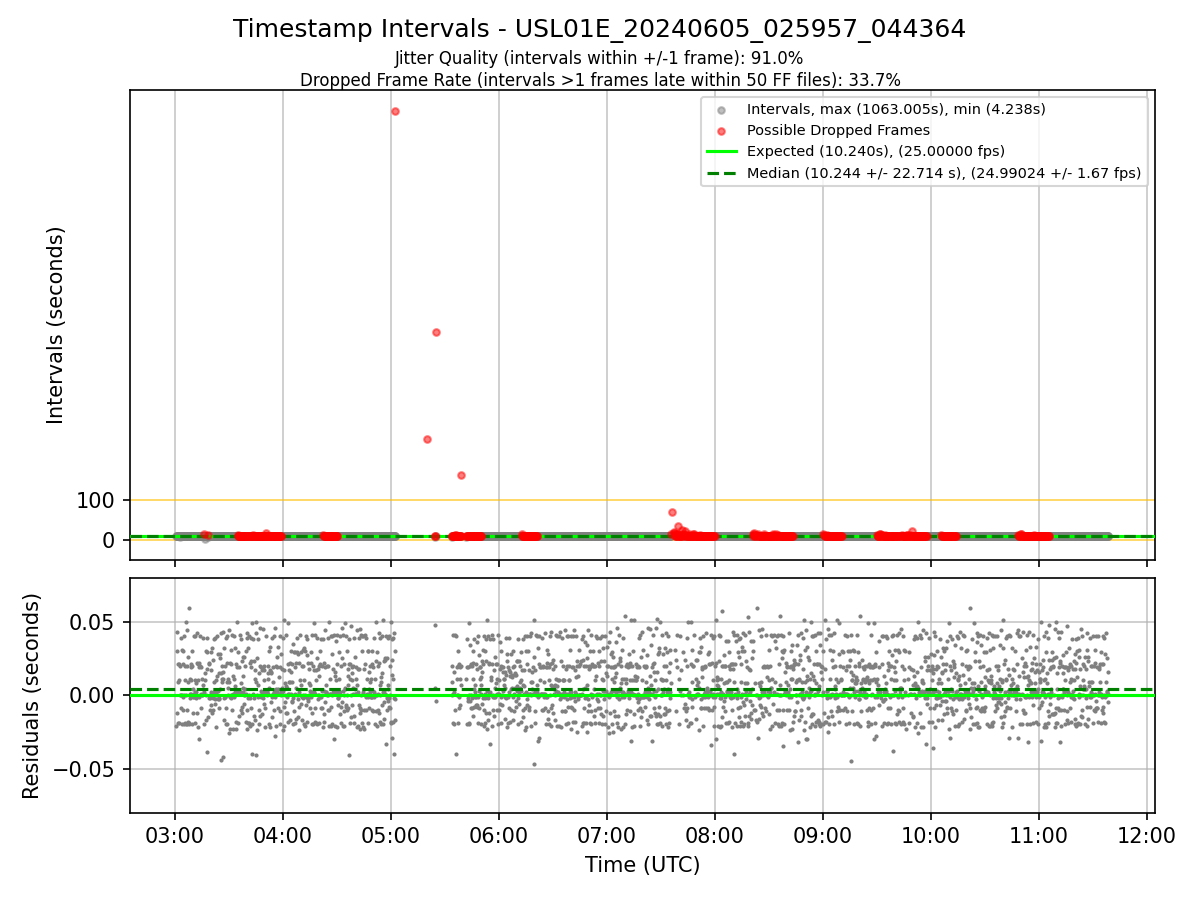Viewport: 1200px width, 900px height.
Task: Click the '10:00' time tick label
Action: tap(931, 836)
